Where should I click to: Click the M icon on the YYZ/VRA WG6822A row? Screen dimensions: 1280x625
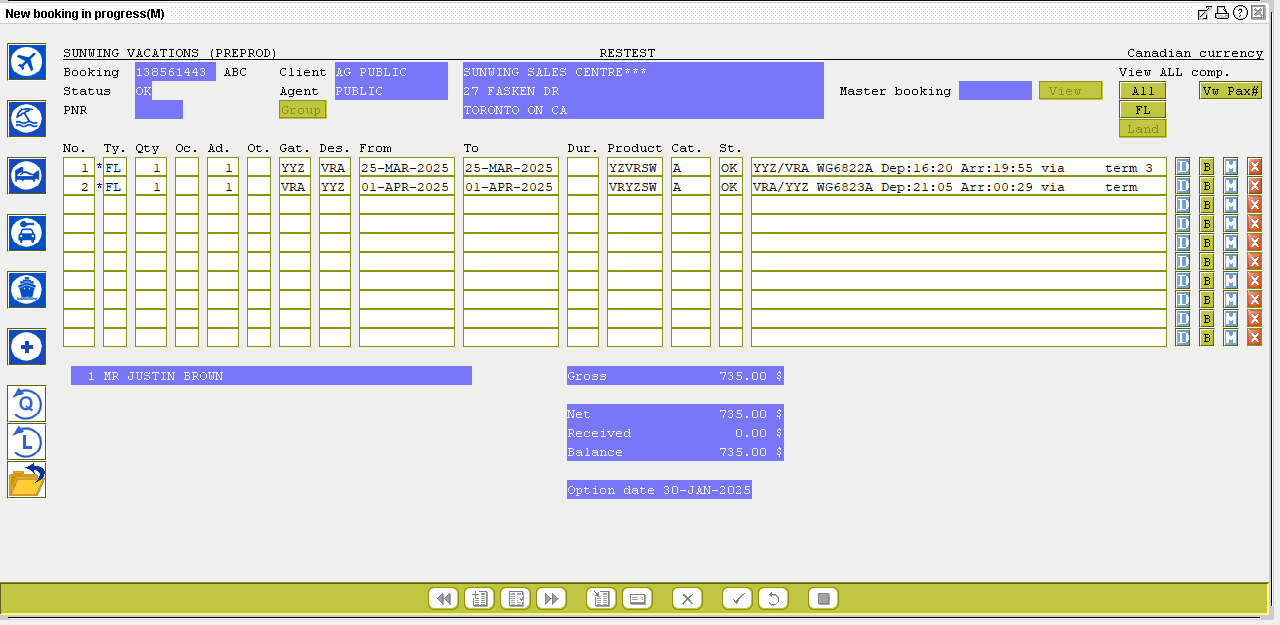[1231, 167]
